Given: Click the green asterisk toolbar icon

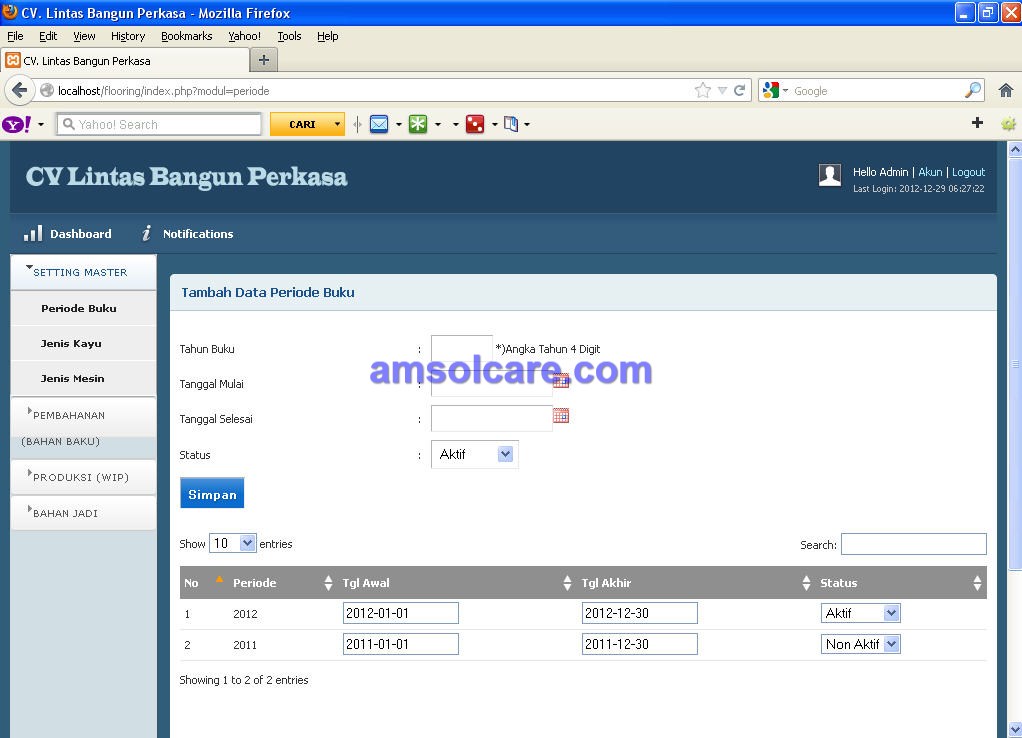Looking at the screenshot, I should 418,124.
